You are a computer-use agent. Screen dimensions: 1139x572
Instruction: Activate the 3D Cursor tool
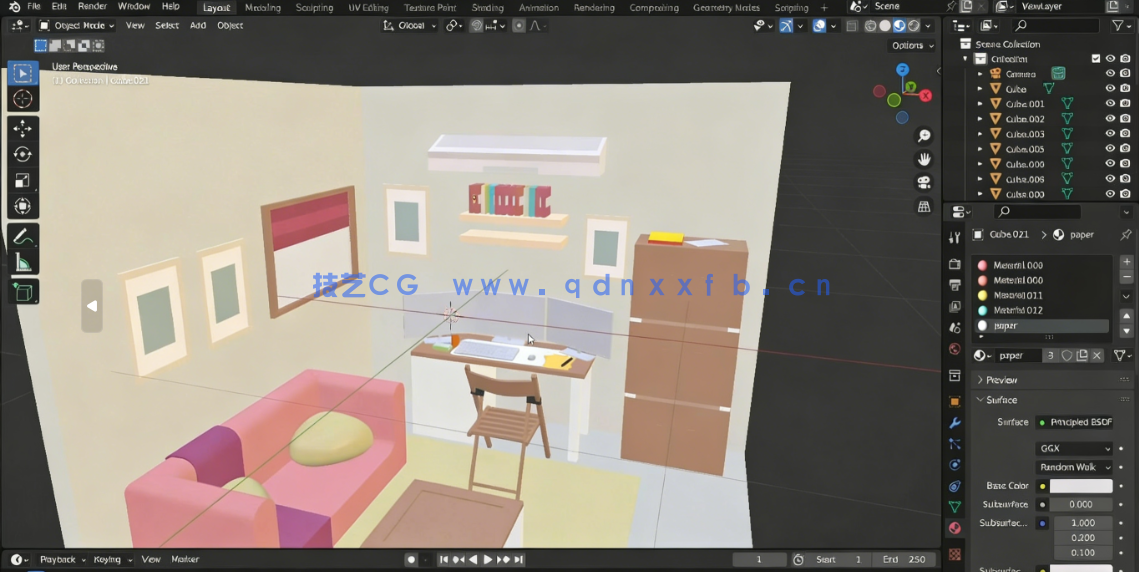23,99
